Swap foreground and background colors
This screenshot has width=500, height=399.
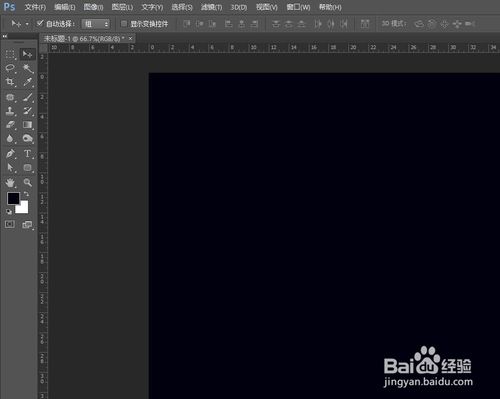26,194
